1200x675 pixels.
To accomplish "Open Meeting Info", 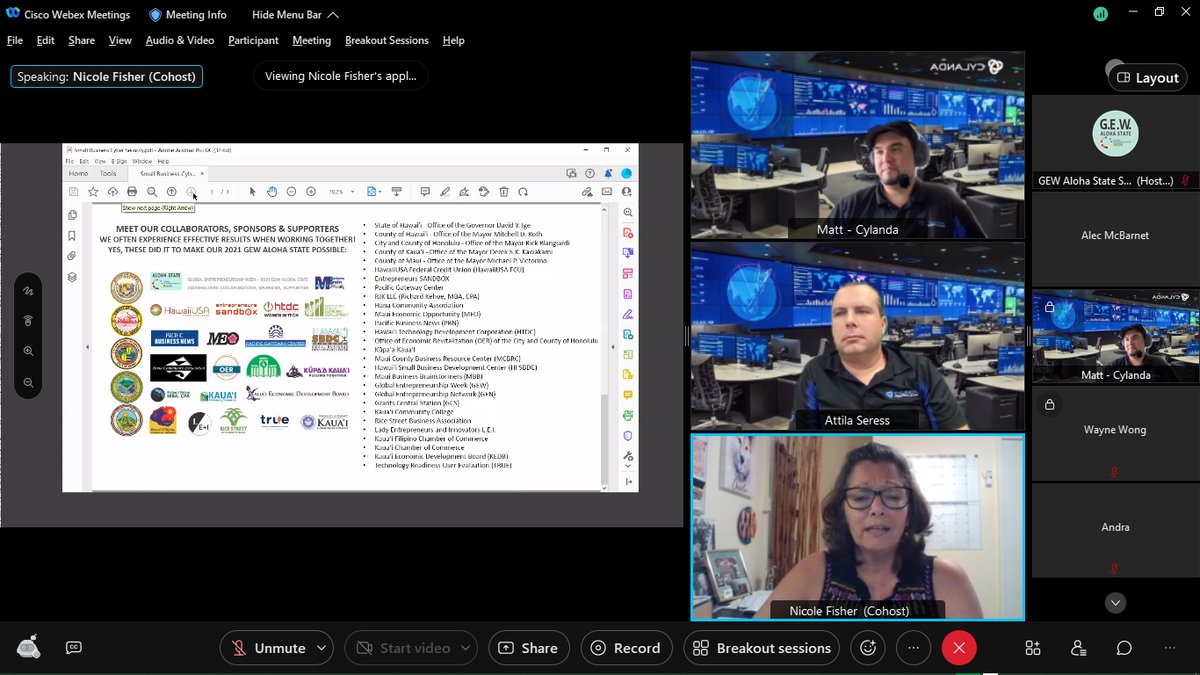I will 187,15.
